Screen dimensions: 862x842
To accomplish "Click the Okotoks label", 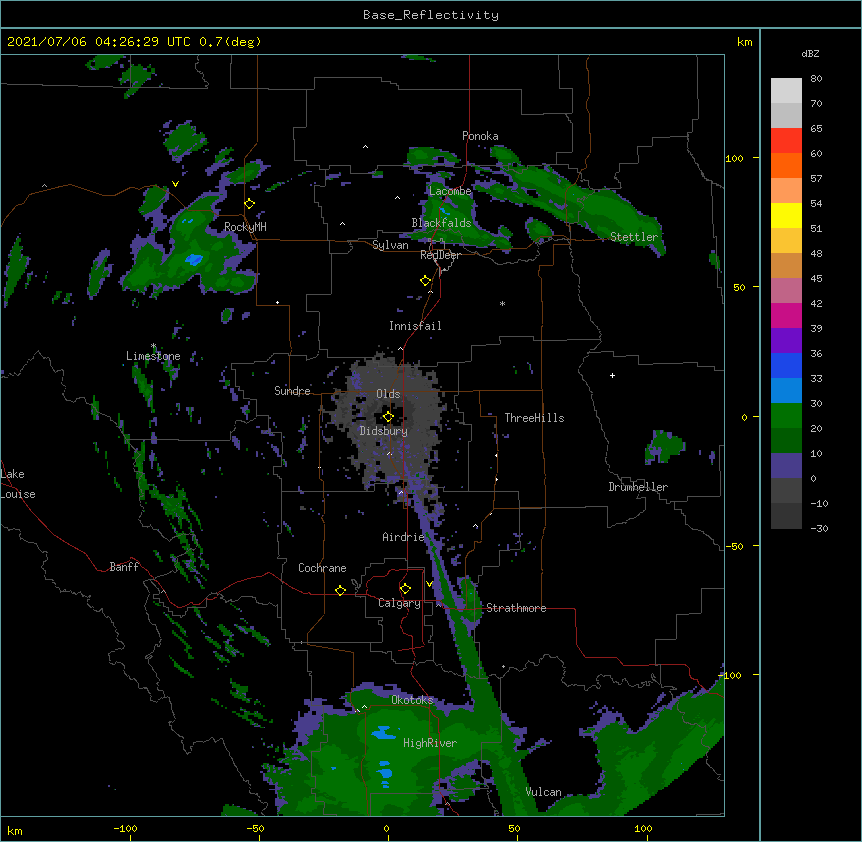I will [x=412, y=700].
